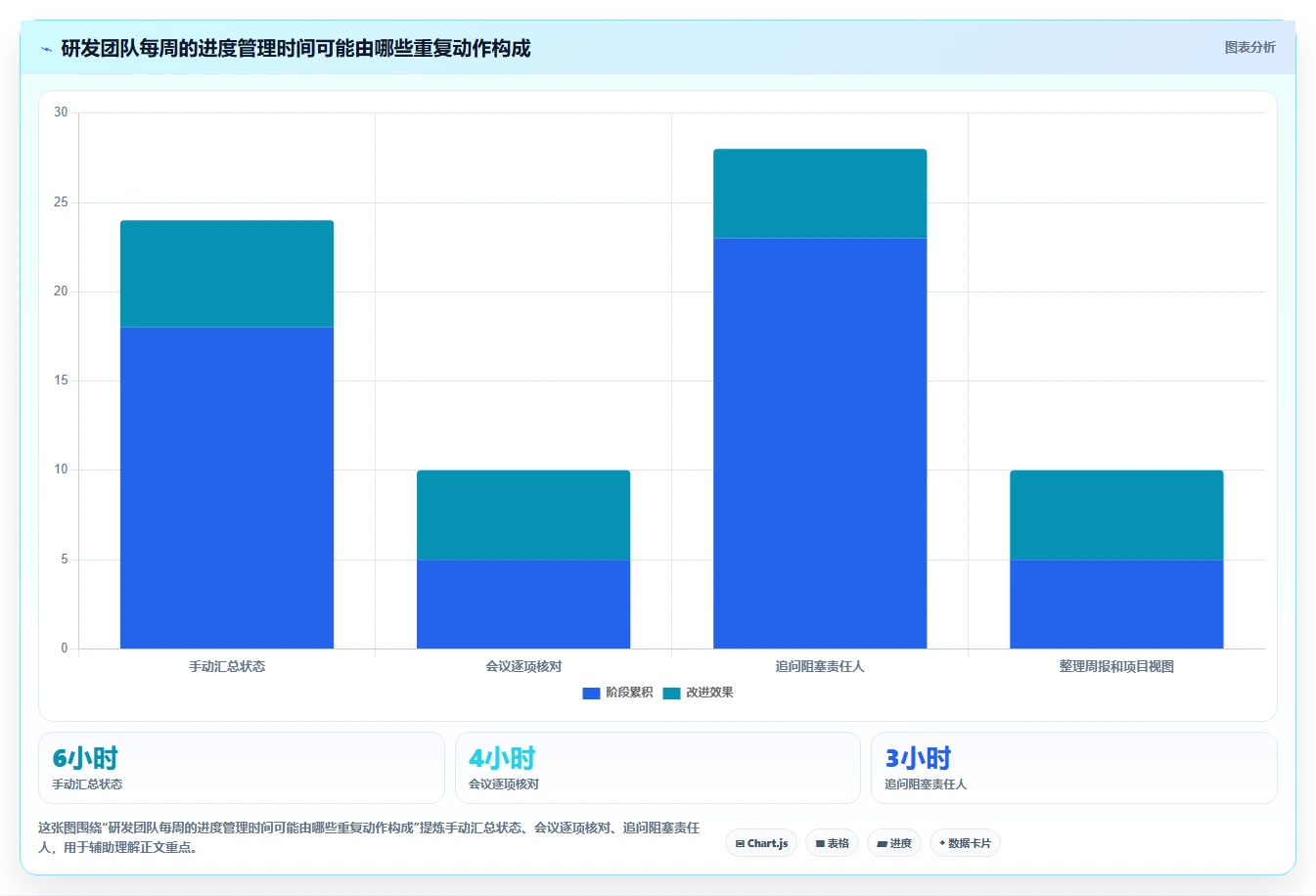Click the blue 整理周报和项目视图 bar segment
Image resolution: width=1316 pixels, height=896 pixels.
[1116, 604]
